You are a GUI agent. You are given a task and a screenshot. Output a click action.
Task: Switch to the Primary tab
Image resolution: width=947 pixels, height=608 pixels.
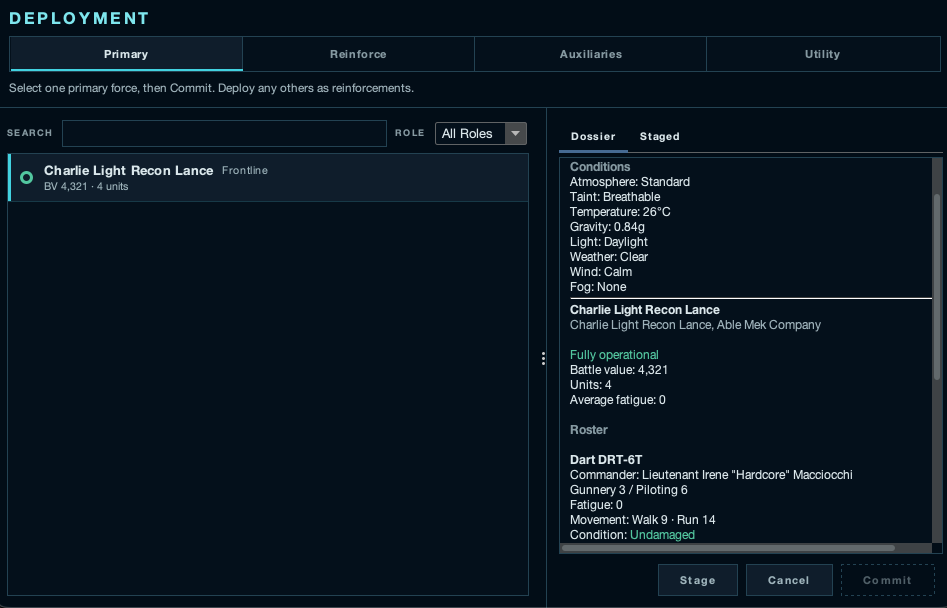pyautogui.click(x=126, y=54)
